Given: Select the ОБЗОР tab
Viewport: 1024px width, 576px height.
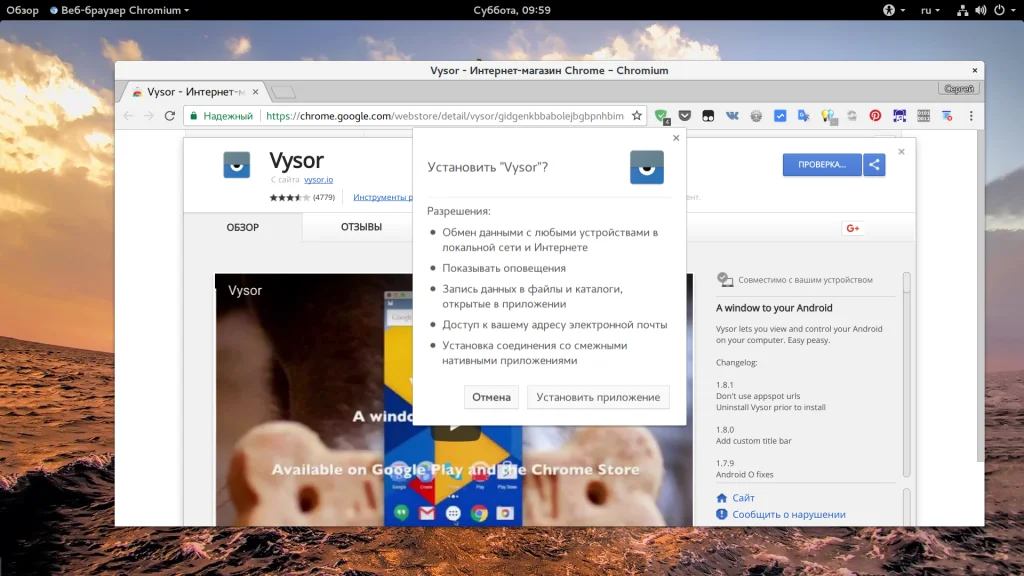Looking at the screenshot, I should pyautogui.click(x=242, y=227).
